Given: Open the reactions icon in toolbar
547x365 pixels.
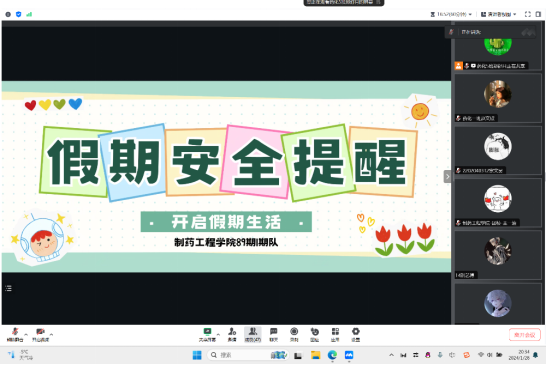Looking at the screenshot, I should pos(315,335).
